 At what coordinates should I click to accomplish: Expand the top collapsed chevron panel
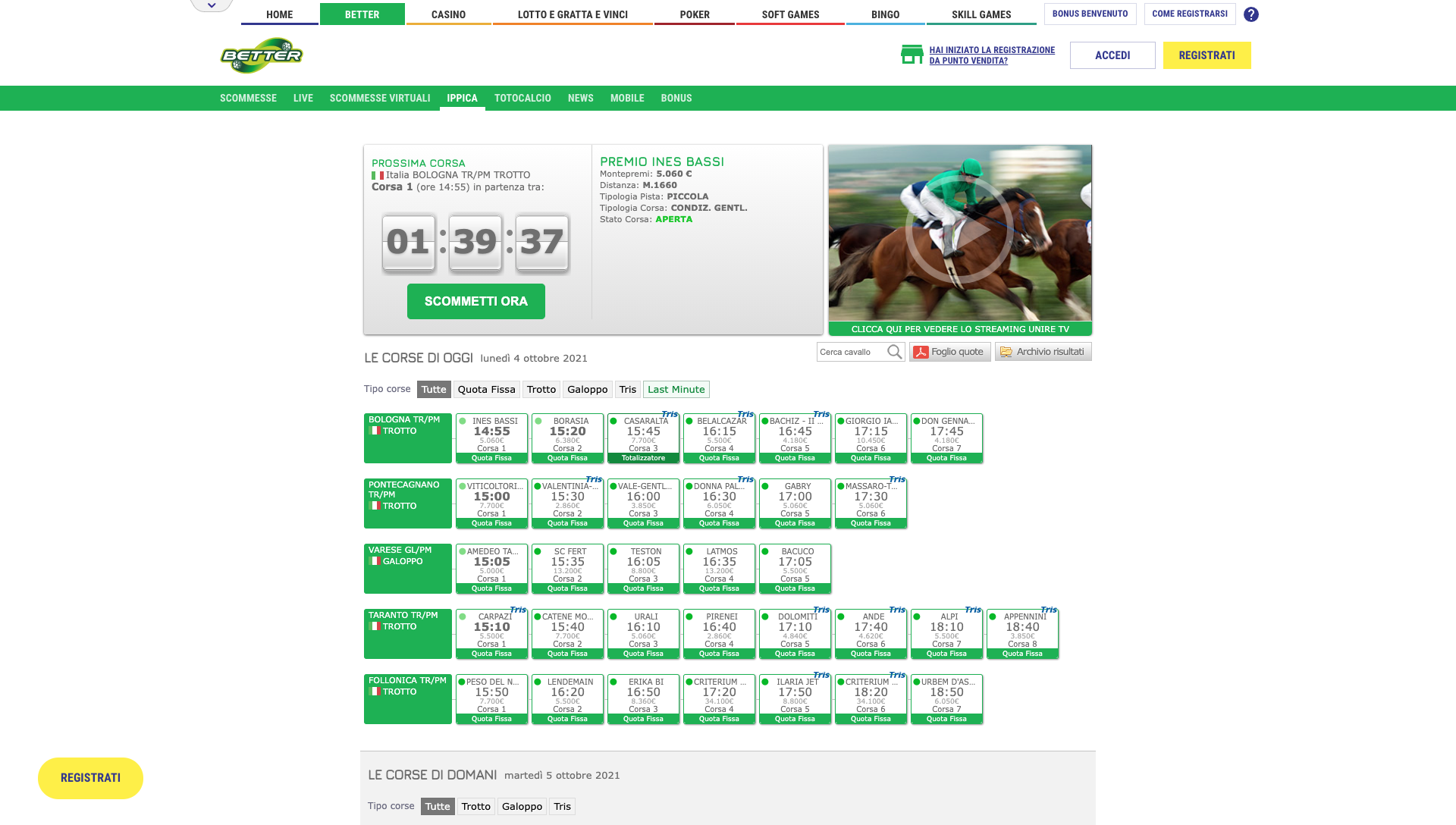(212, 5)
